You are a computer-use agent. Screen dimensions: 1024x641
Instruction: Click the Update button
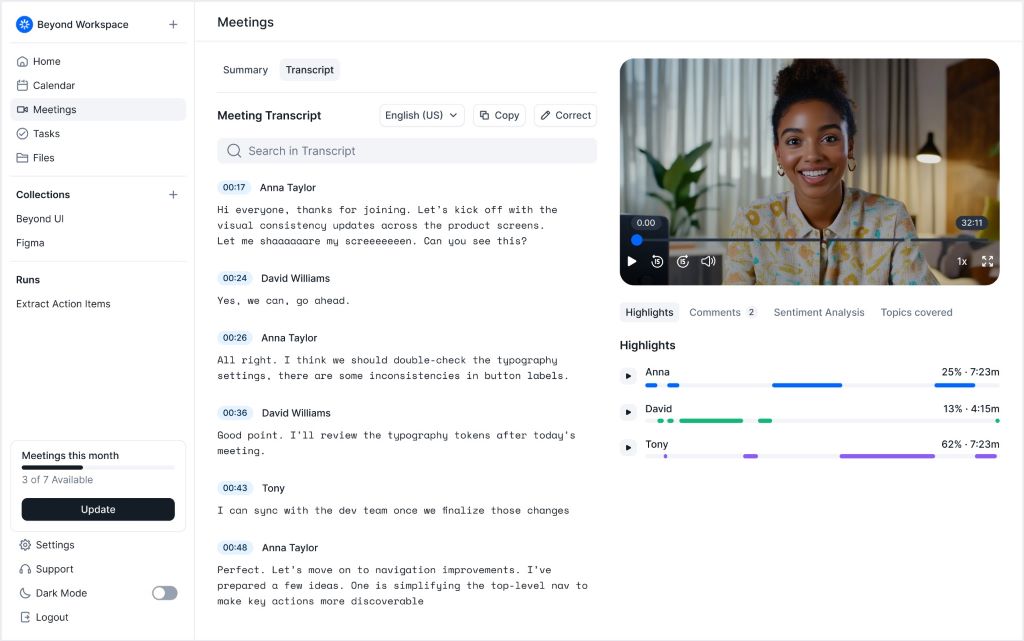[x=98, y=509]
